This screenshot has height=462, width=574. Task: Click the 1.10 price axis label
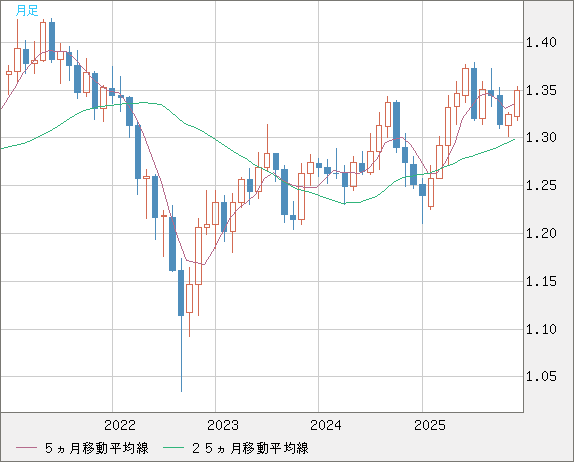pyautogui.click(x=541, y=329)
